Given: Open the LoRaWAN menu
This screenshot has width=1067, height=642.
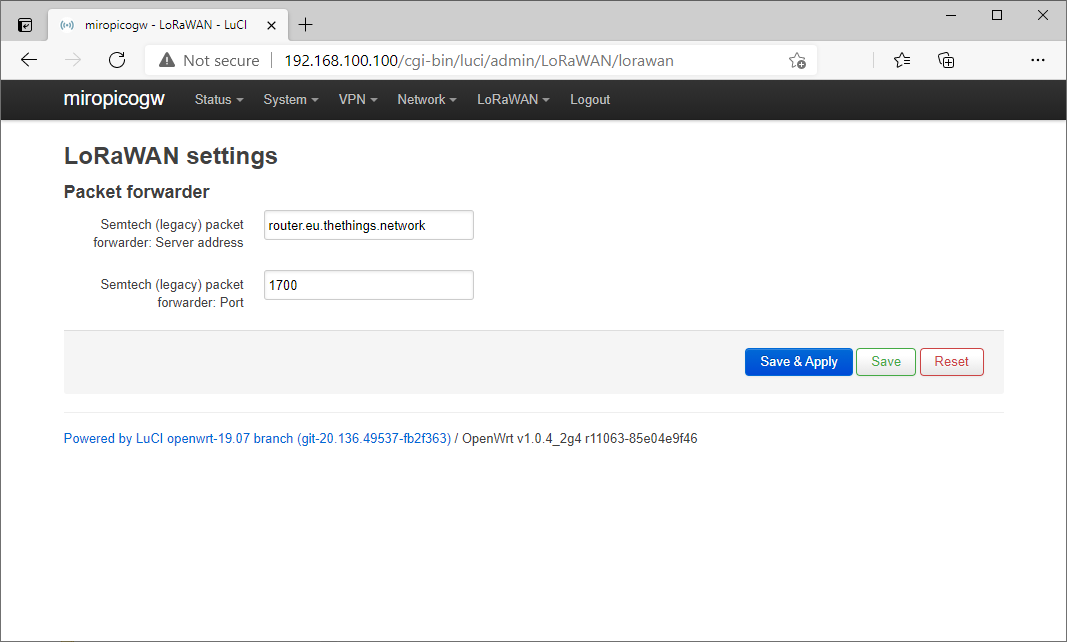Looking at the screenshot, I should [513, 100].
